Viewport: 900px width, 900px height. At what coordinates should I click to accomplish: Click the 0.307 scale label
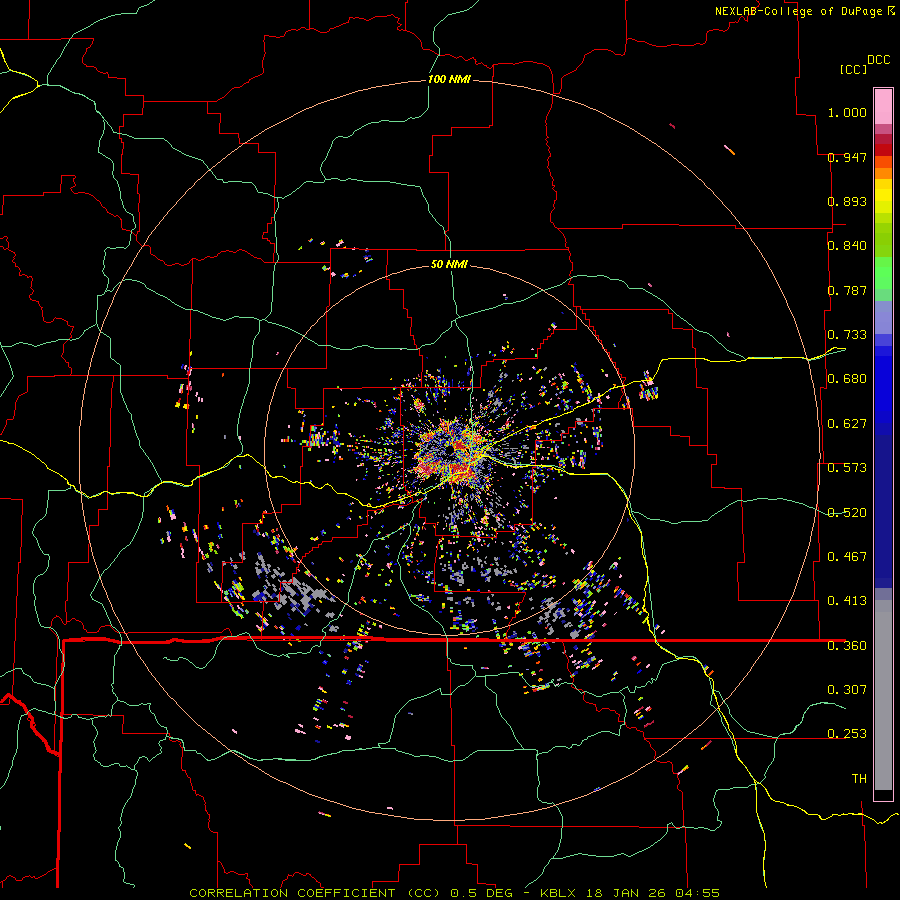point(847,689)
